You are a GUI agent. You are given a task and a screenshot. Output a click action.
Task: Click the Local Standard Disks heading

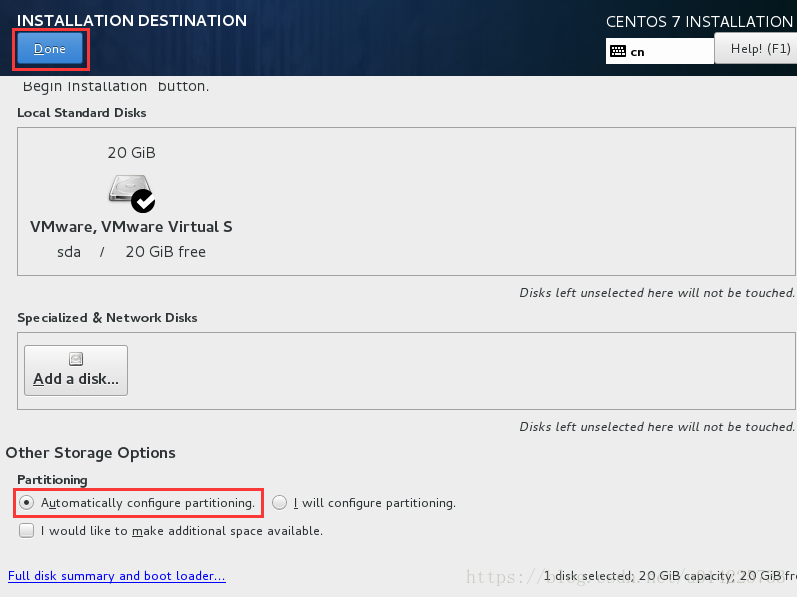(x=82, y=113)
